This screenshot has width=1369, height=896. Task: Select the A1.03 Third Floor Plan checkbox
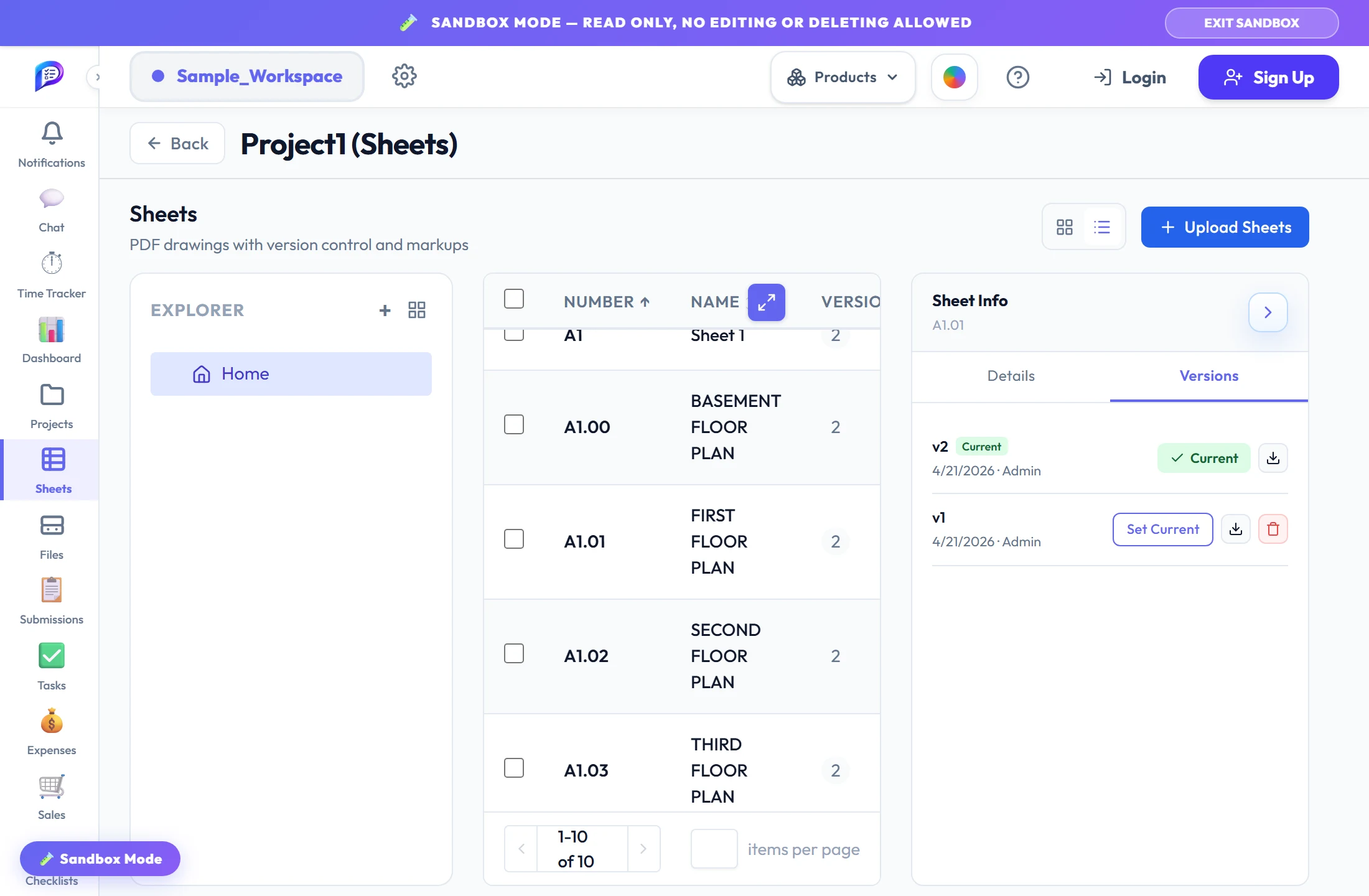tap(514, 768)
